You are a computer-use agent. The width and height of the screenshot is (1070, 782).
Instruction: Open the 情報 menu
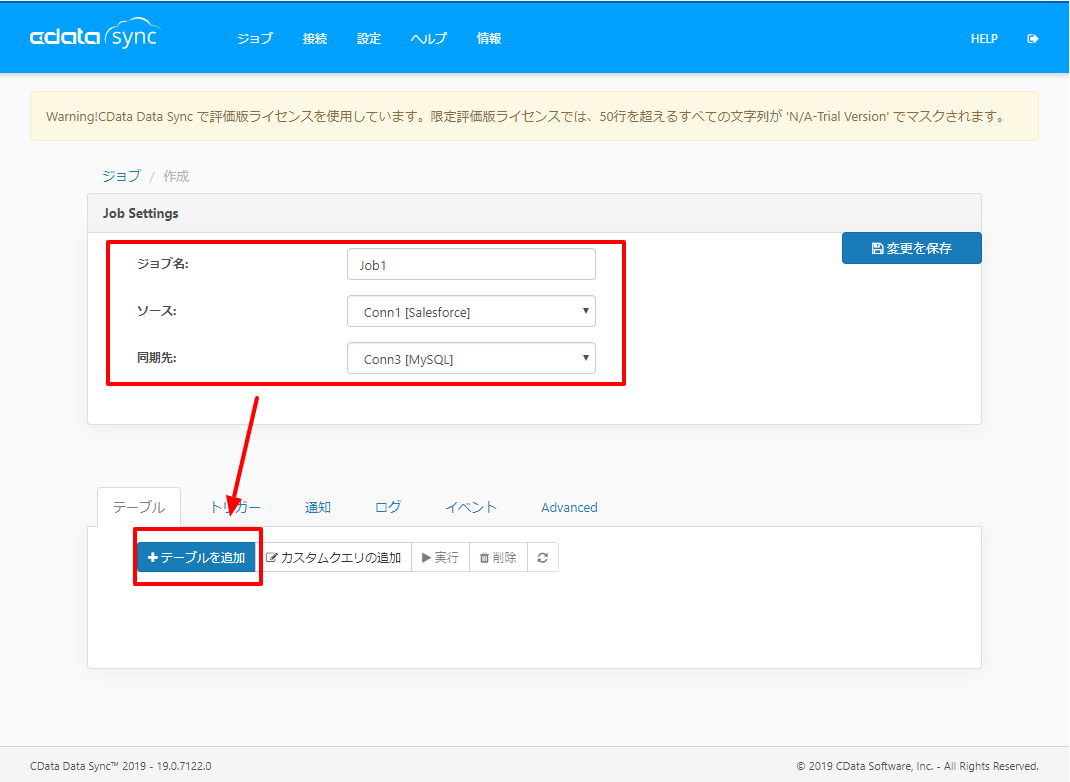pyautogui.click(x=489, y=39)
